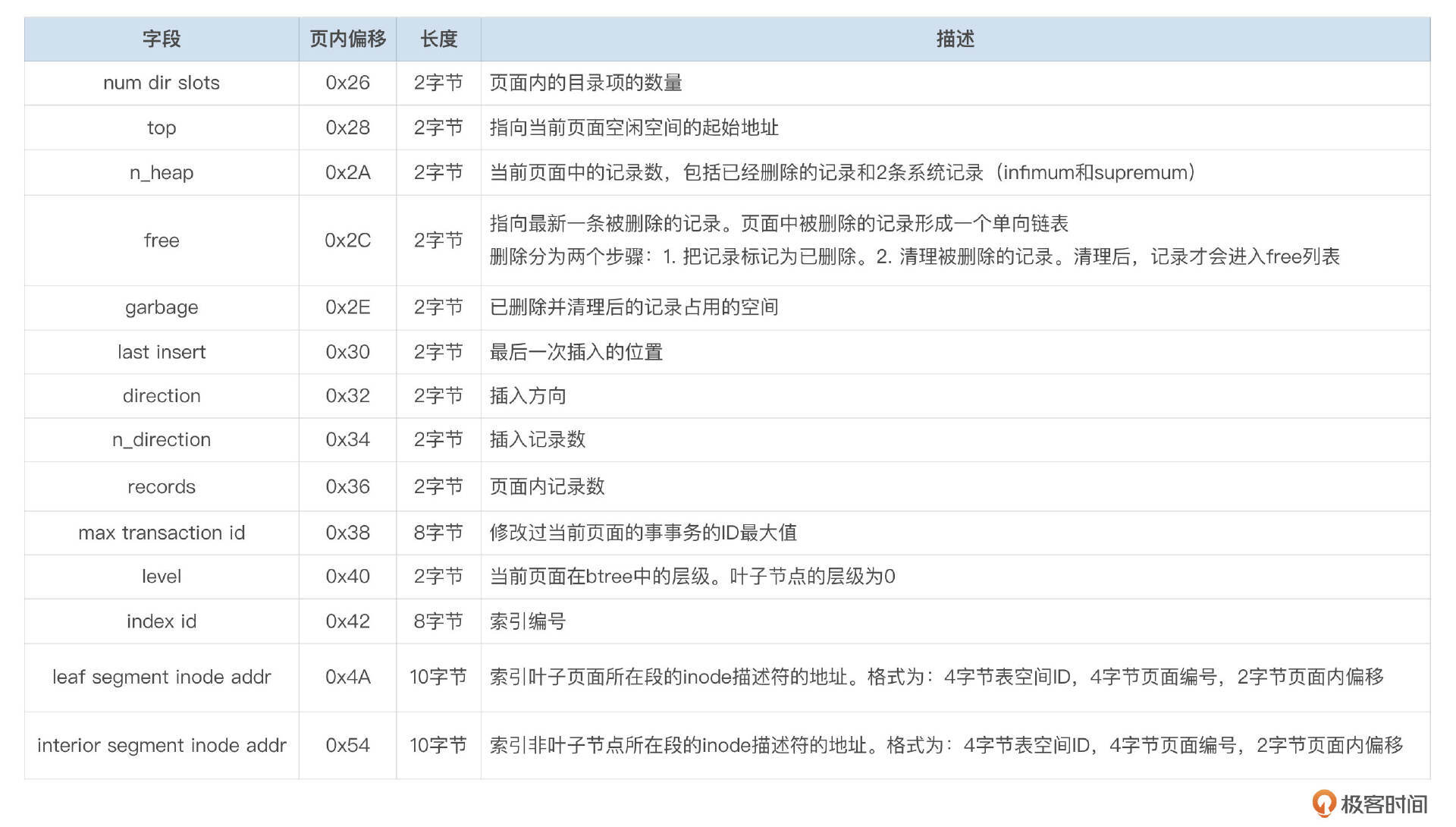Image resolution: width=1456 pixels, height=827 pixels.
Task: Click the interior segment inode addr cell
Action: point(162,745)
